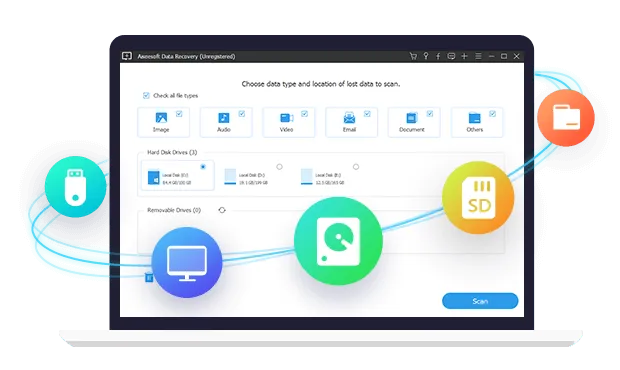Uncheck the Audio checkbox
Image resolution: width=620 pixels, height=370 pixels.
tap(242, 114)
